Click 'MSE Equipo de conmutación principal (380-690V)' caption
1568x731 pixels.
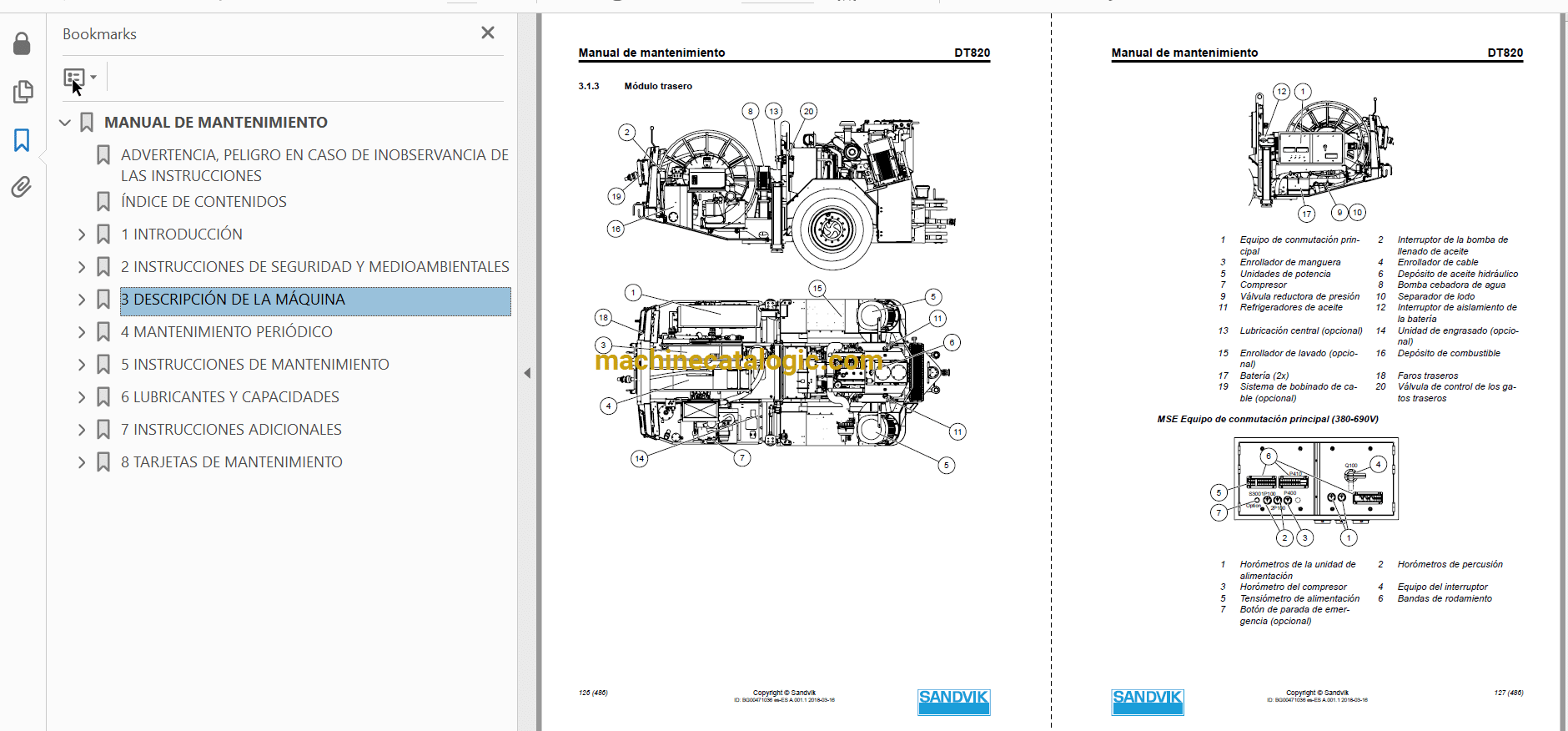pyautogui.click(x=1268, y=419)
